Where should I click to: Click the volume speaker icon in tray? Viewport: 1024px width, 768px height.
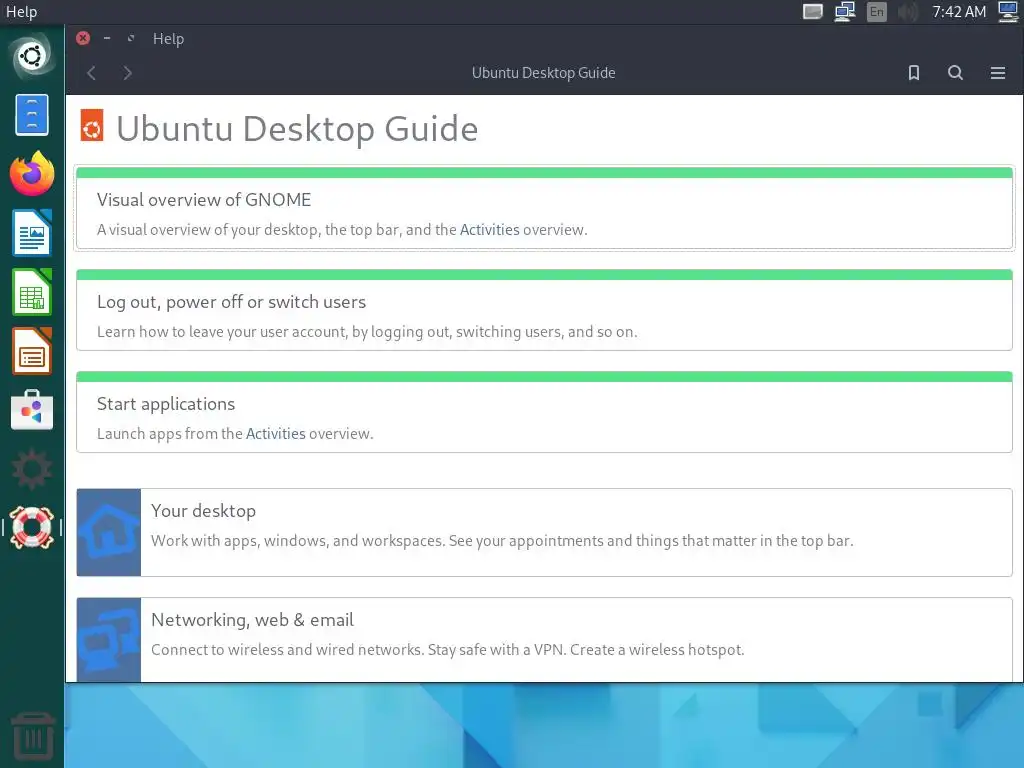(908, 12)
